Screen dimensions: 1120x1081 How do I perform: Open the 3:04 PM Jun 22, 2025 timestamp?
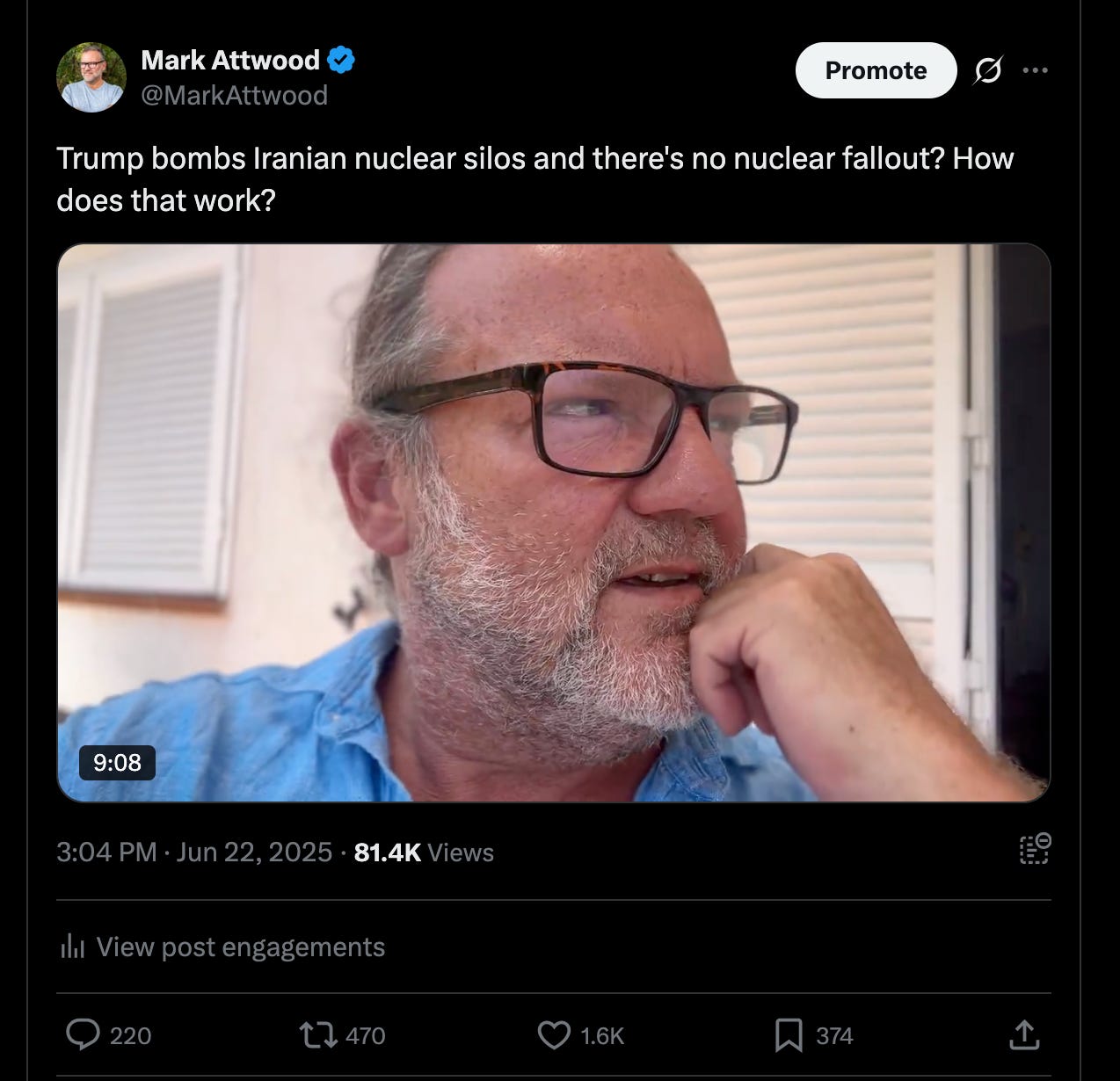194,852
